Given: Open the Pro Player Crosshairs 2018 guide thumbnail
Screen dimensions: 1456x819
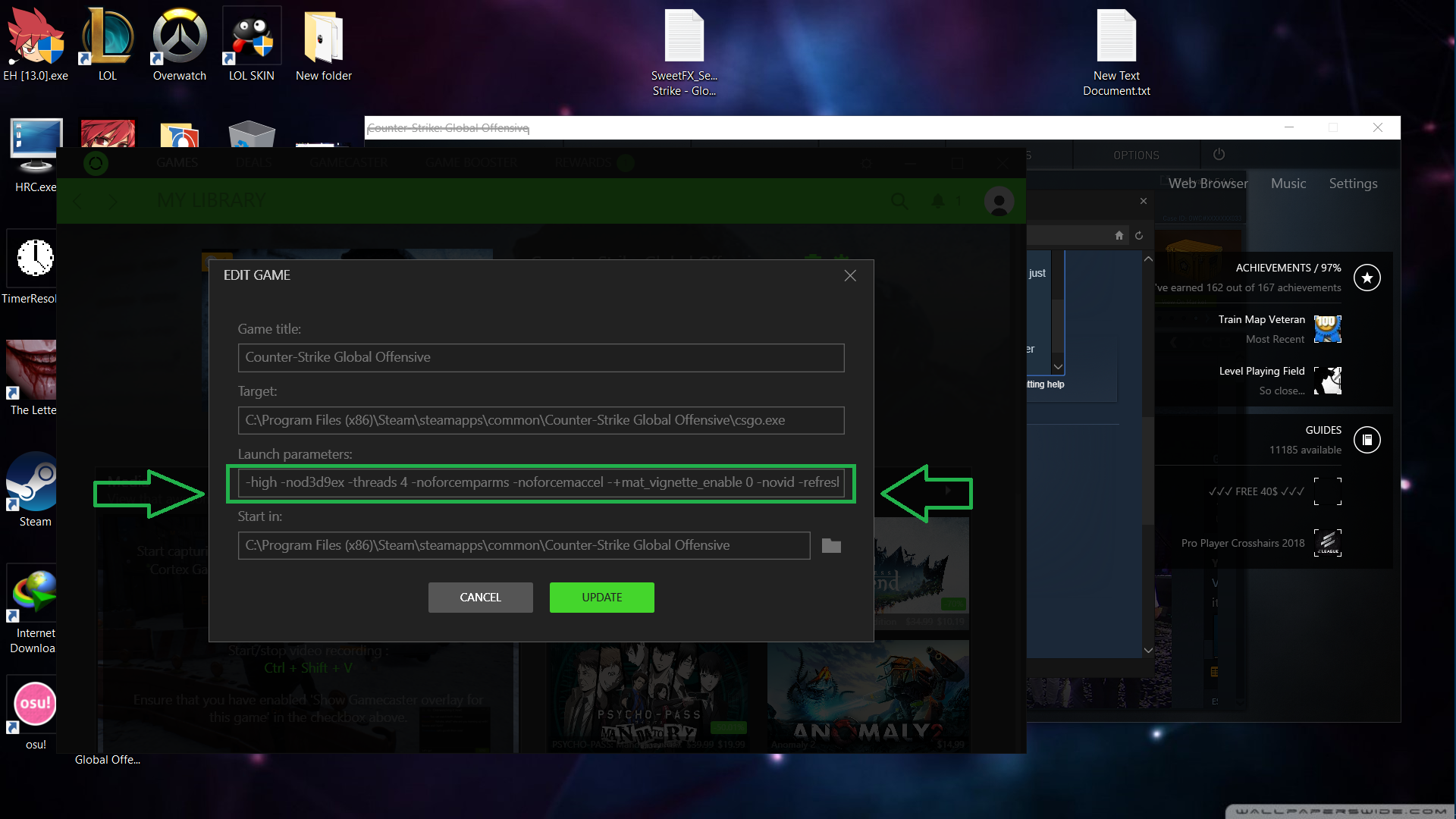Looking at the screenshot, I should click(1327, 543).
